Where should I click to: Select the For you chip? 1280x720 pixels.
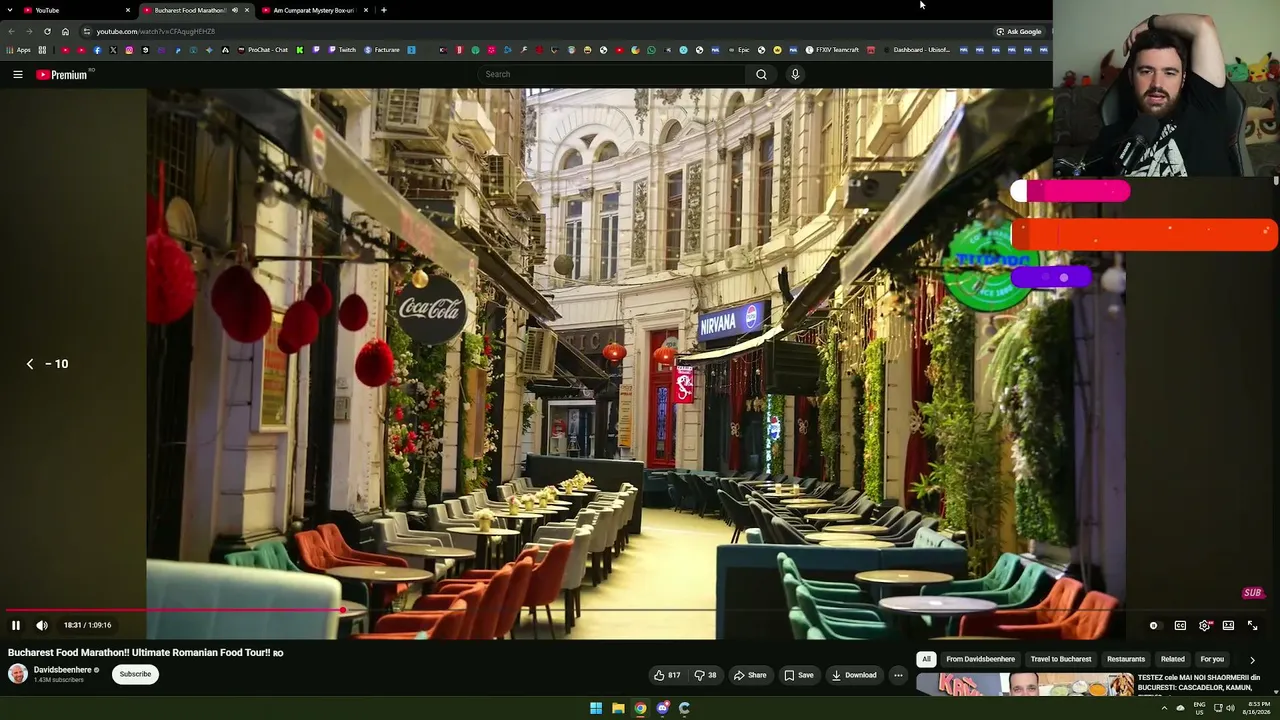(1212, 659)
